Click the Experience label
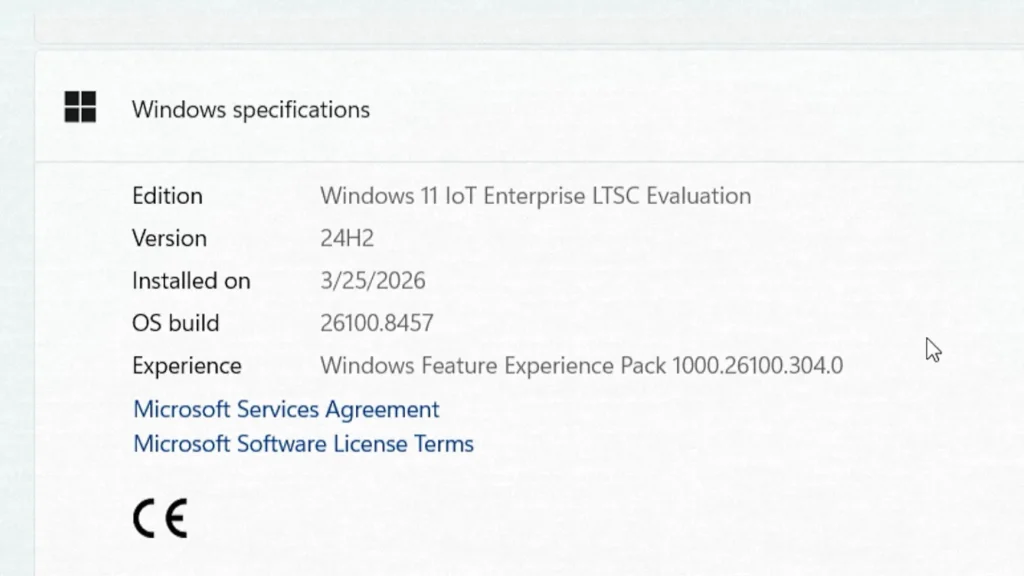This screenshot has width=1024, height=576. 187,366
